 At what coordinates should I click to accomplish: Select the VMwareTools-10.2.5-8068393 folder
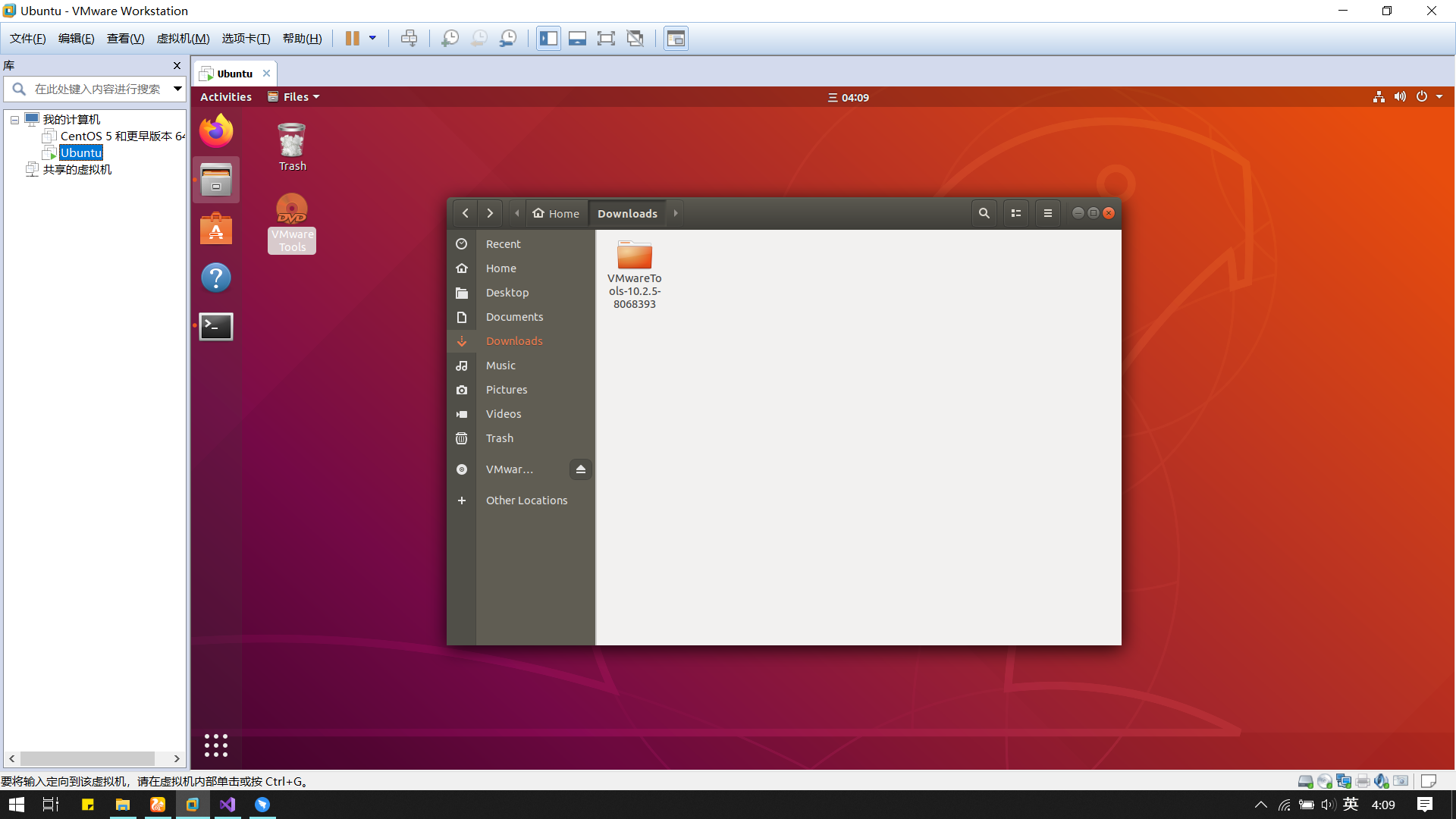pyautogui.click(x=635, y=275)
